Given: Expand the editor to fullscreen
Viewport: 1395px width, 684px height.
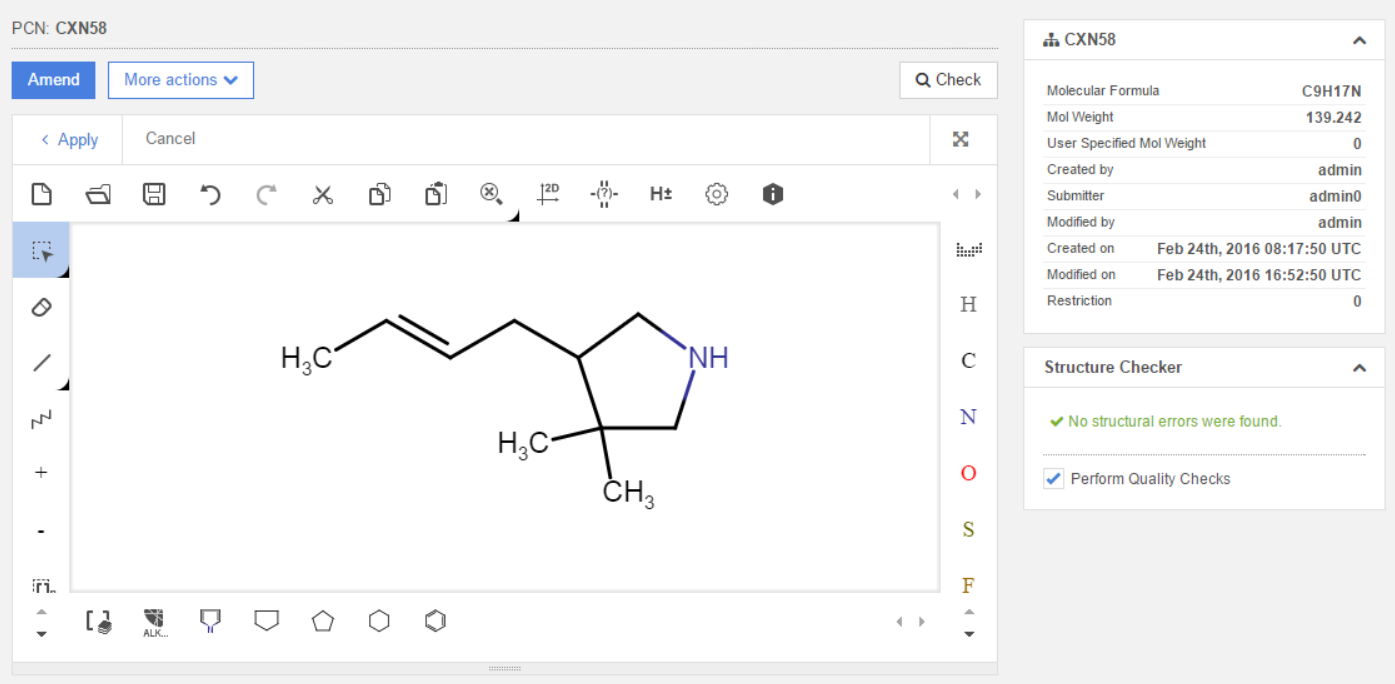Looking at the screenshot, I should [961, 139].
